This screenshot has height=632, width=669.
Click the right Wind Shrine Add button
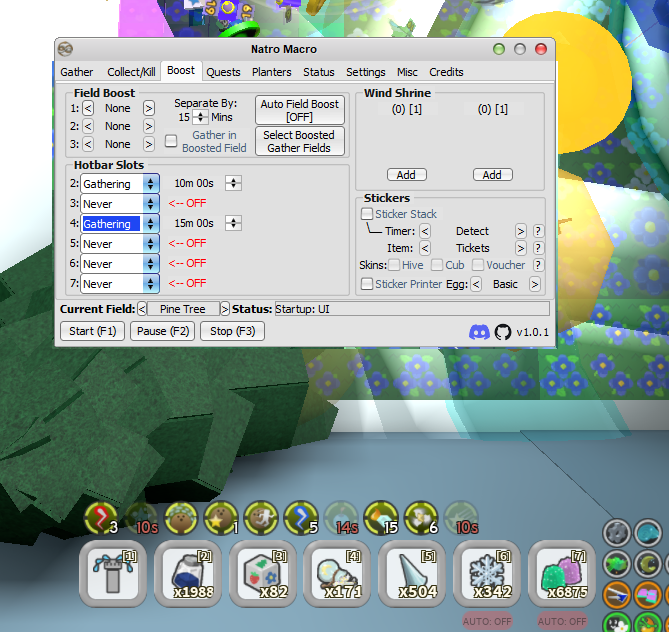pyautogui.click(x=493, y=175)
